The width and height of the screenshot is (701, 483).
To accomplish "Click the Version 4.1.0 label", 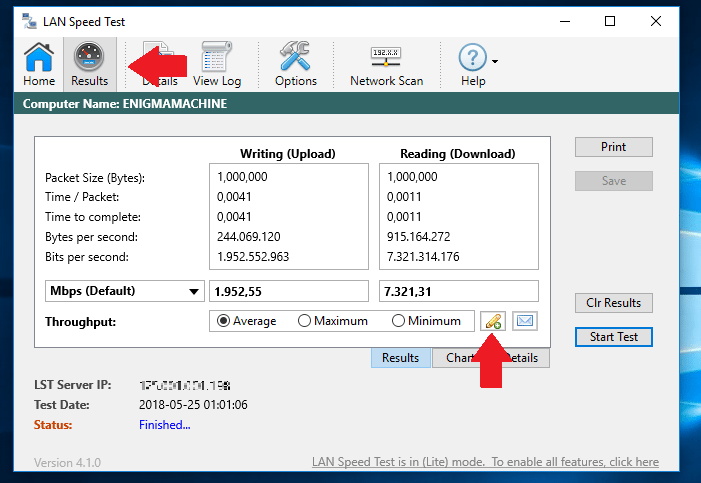I will pos(68,462).
